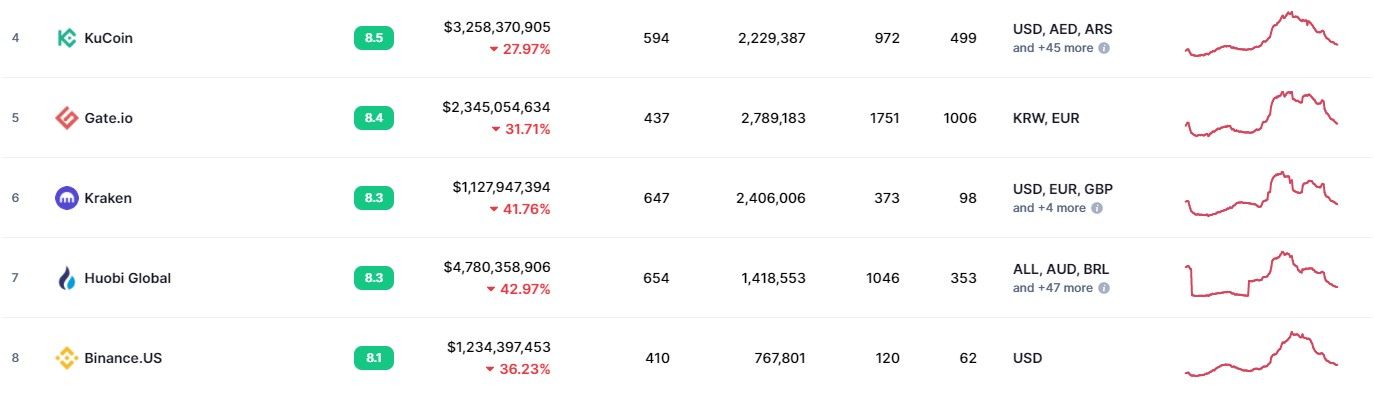Open the Gate.io exchange name link

(x=109, y=118)
